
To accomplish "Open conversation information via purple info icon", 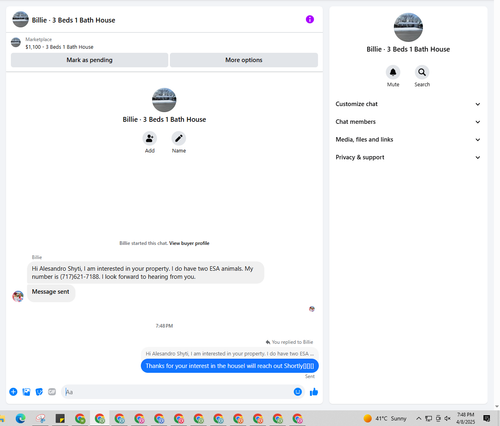I will tap(310, 19).
